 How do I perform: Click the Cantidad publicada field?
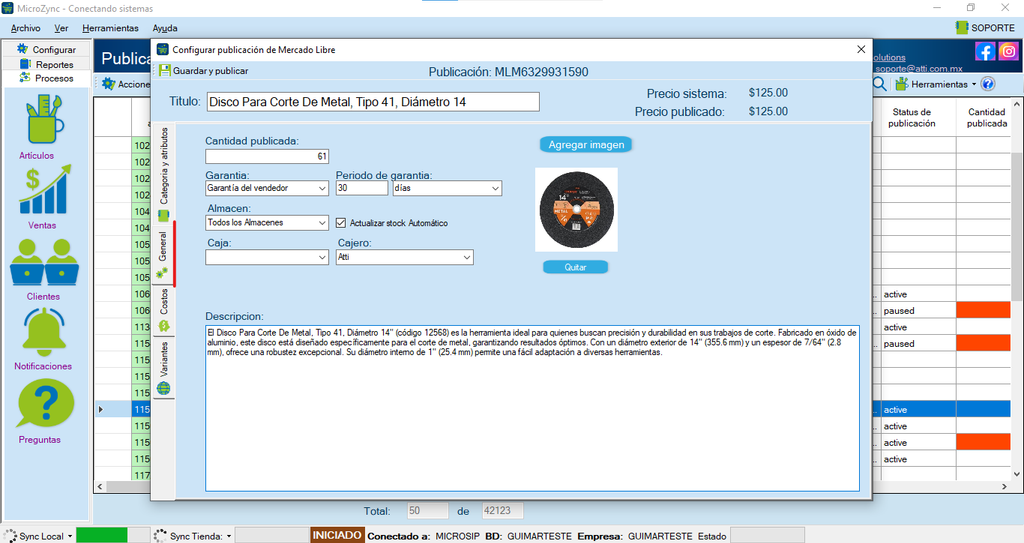pyautogui.click(x=267, y=156)
